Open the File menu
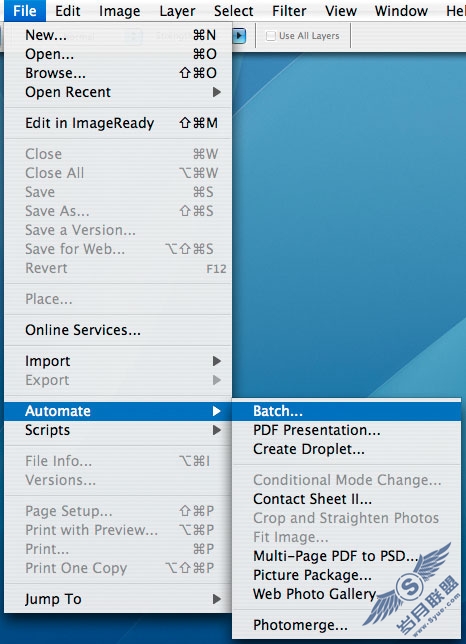Image resolution: width=466 pixels, height=644 pixels. point(25,11)
